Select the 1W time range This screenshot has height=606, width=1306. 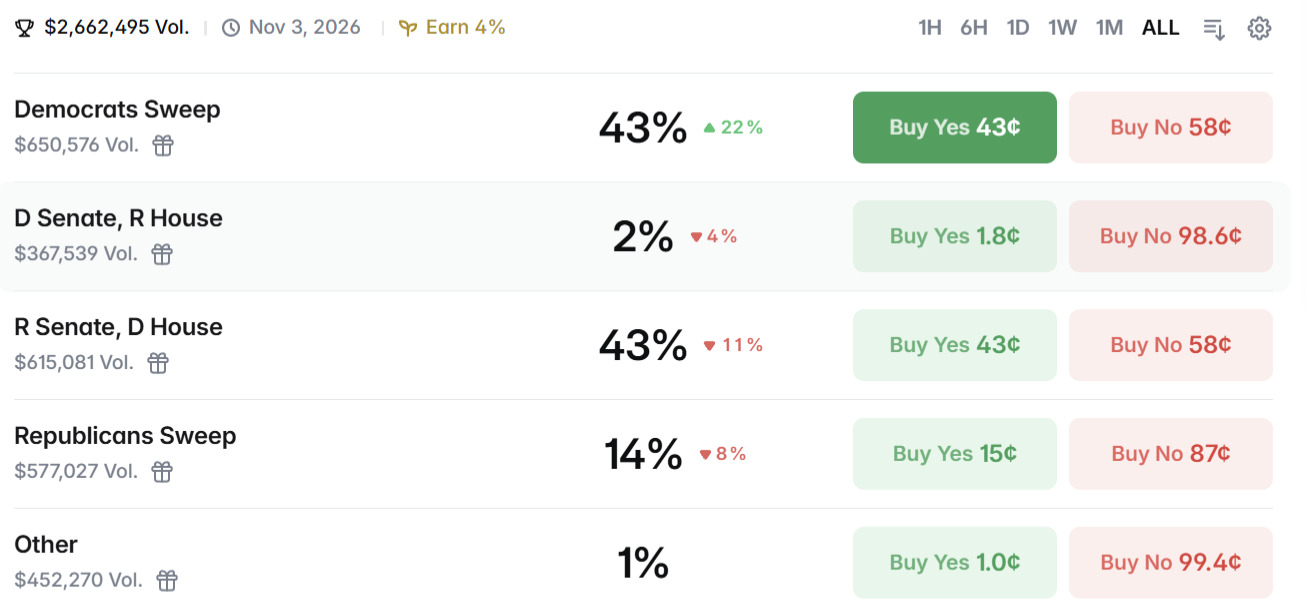pyautogui.click(x=1062, y=28)
